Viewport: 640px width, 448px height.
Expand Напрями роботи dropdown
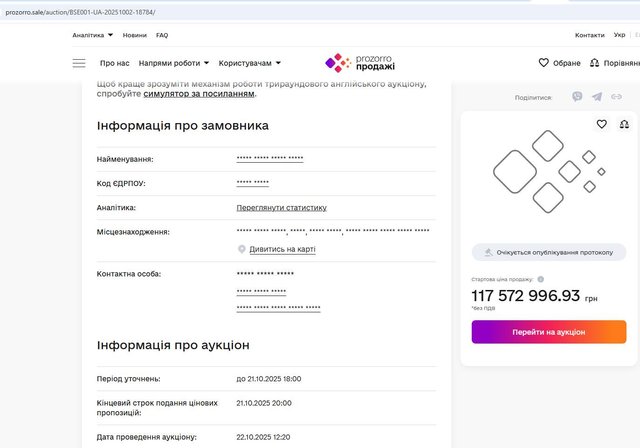(174, 63)
